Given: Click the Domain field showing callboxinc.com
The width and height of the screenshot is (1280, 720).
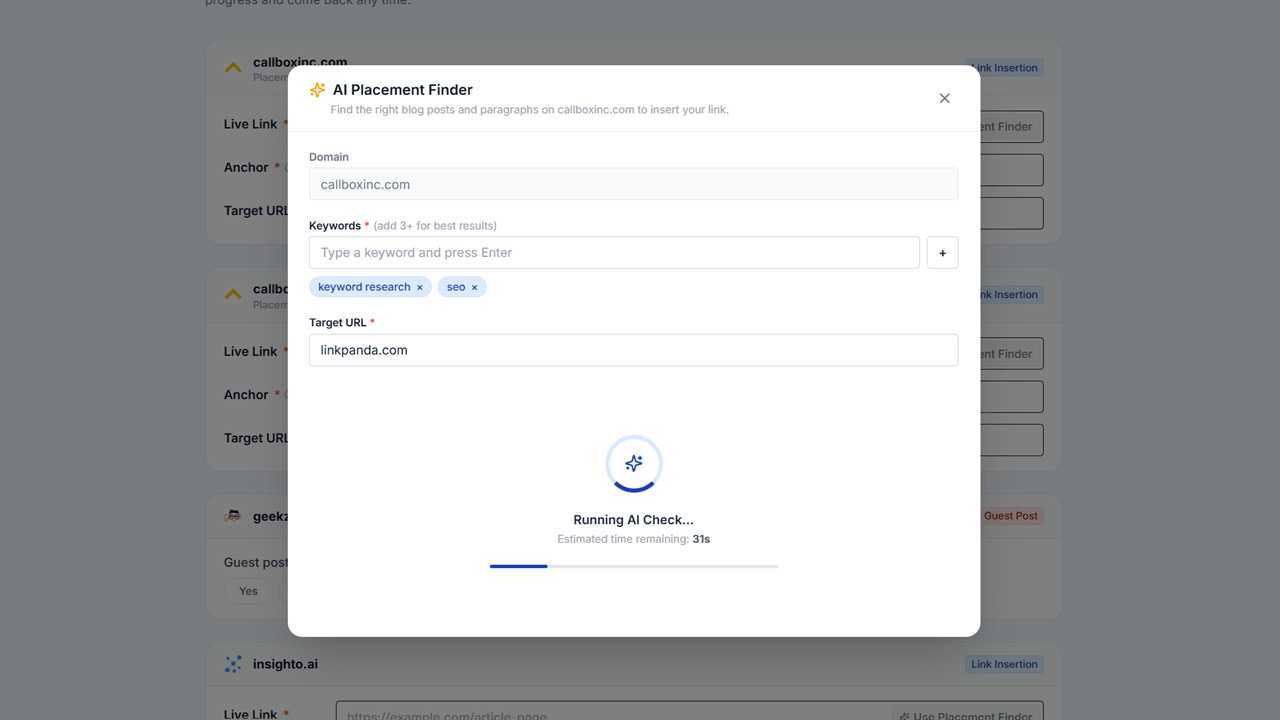Looking at the screenshot, I should tap(633, 184).
